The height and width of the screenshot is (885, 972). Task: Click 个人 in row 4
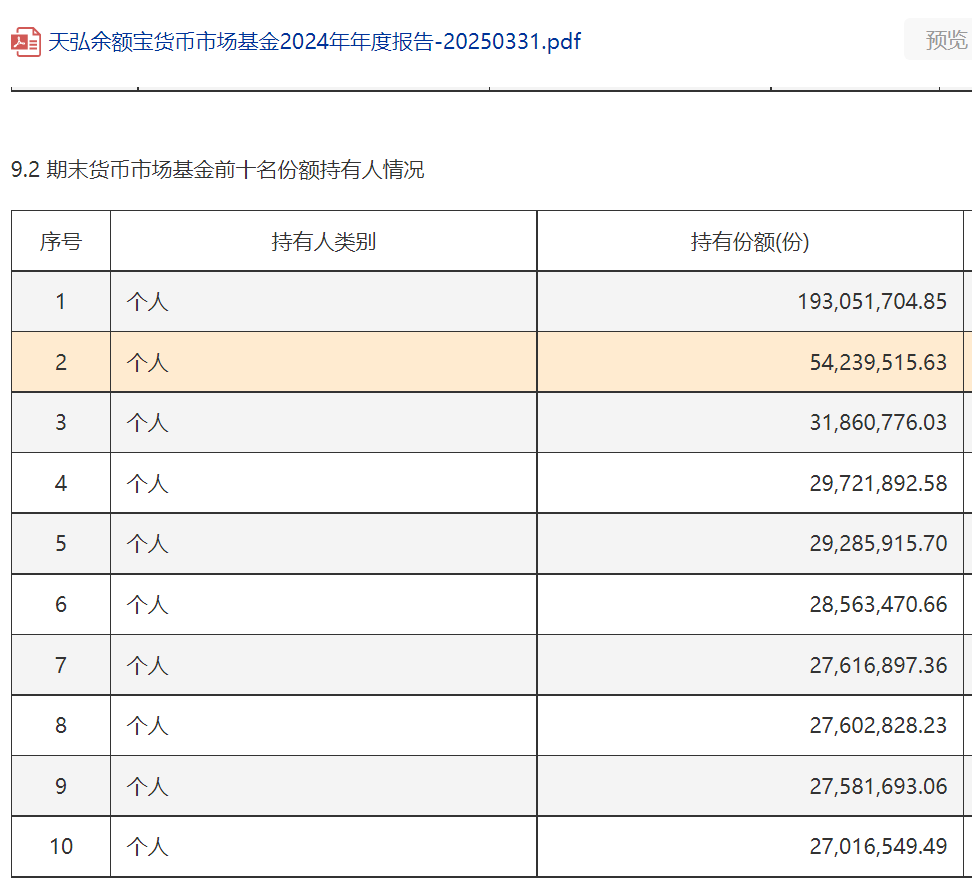coord(148,483)
